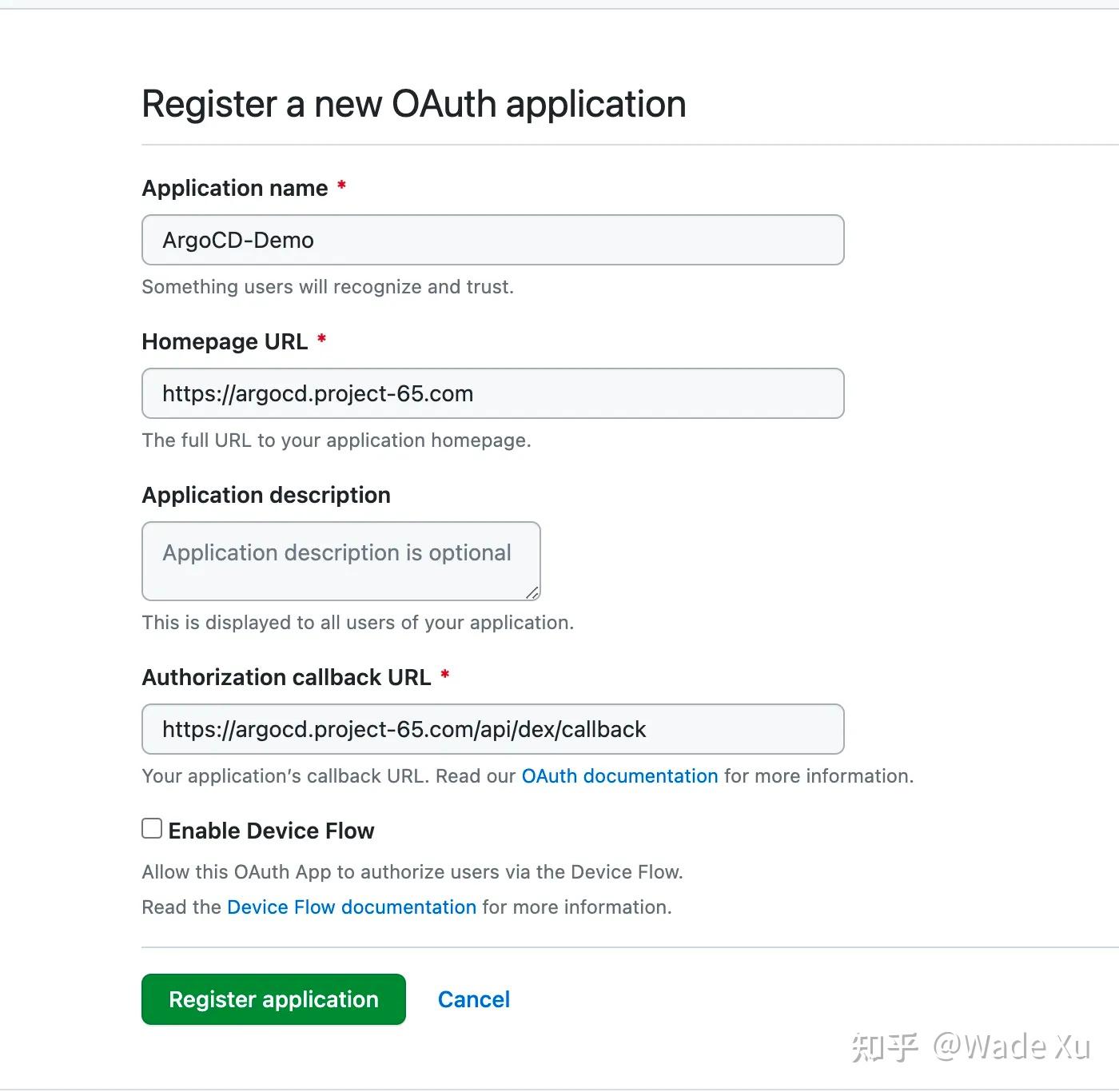1119x1092 pixels.
Task: Enable the Device Flow checkbox
Action: click(x=151, y=829)
